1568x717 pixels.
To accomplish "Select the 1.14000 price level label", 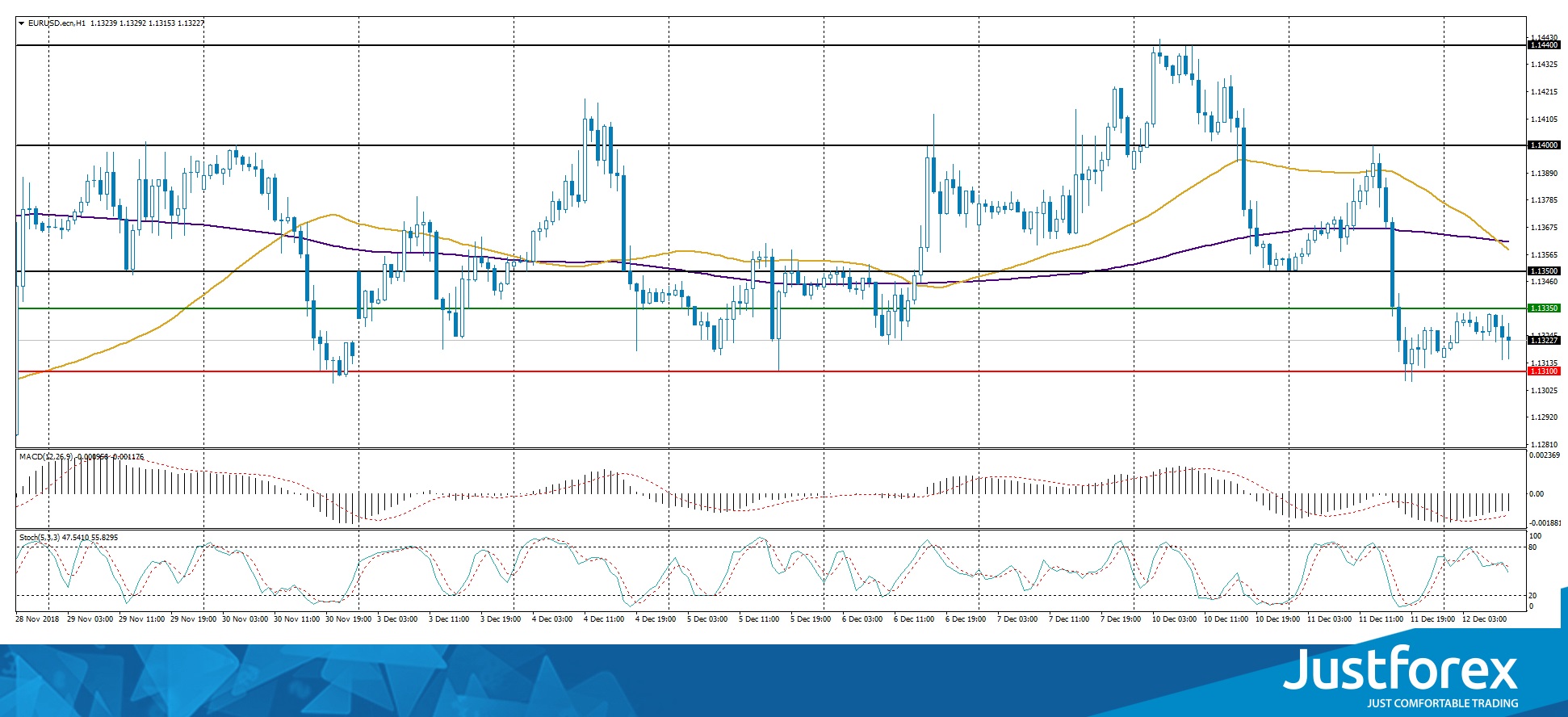I will 1544,145.
